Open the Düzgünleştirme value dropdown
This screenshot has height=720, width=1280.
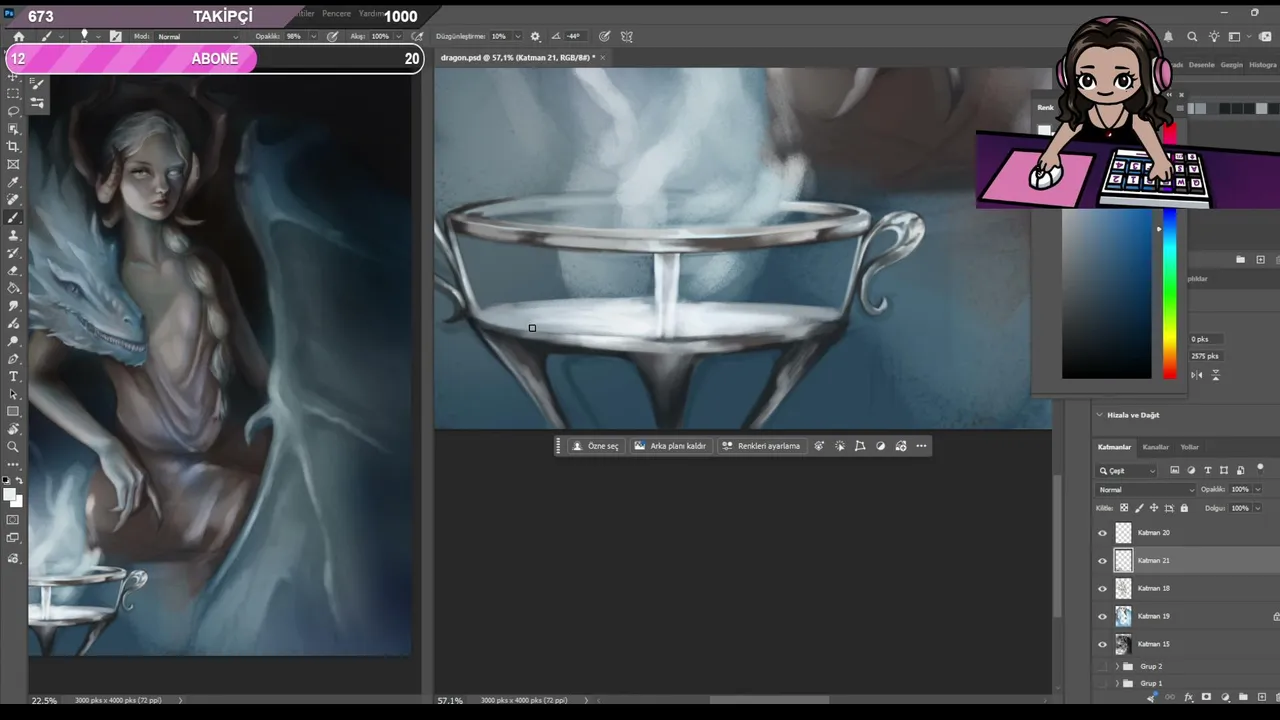coord(516,37)
